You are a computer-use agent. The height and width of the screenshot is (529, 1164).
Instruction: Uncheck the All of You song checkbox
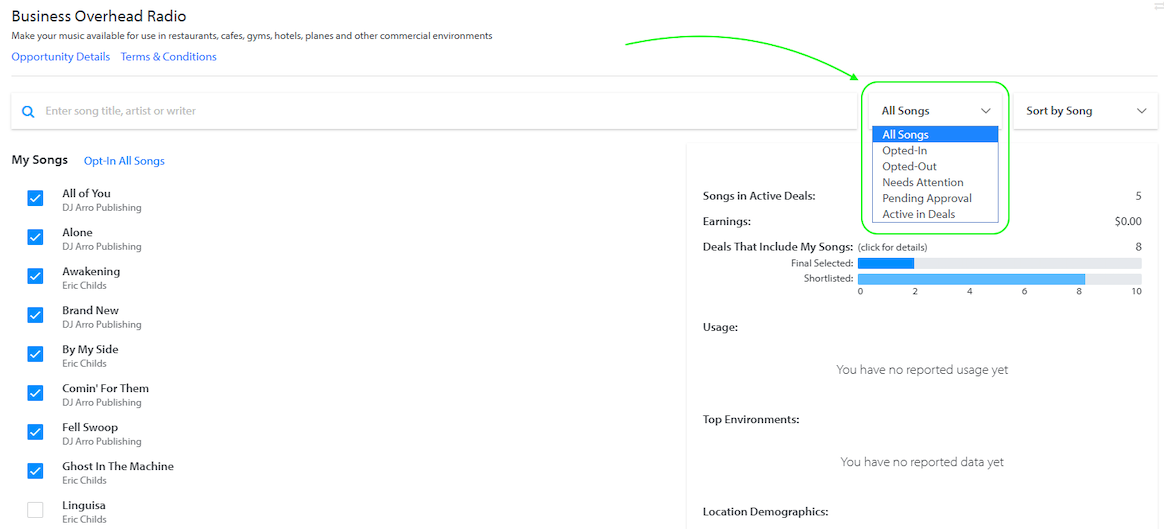point(35,198)
